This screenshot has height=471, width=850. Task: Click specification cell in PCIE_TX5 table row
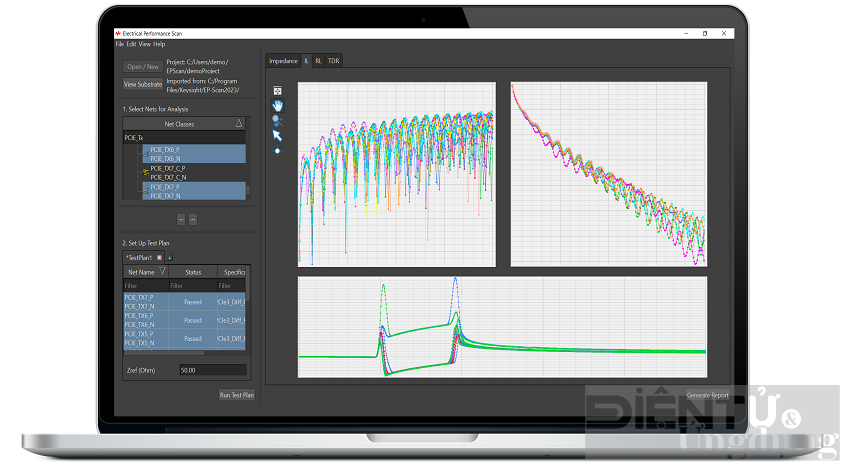231,339
